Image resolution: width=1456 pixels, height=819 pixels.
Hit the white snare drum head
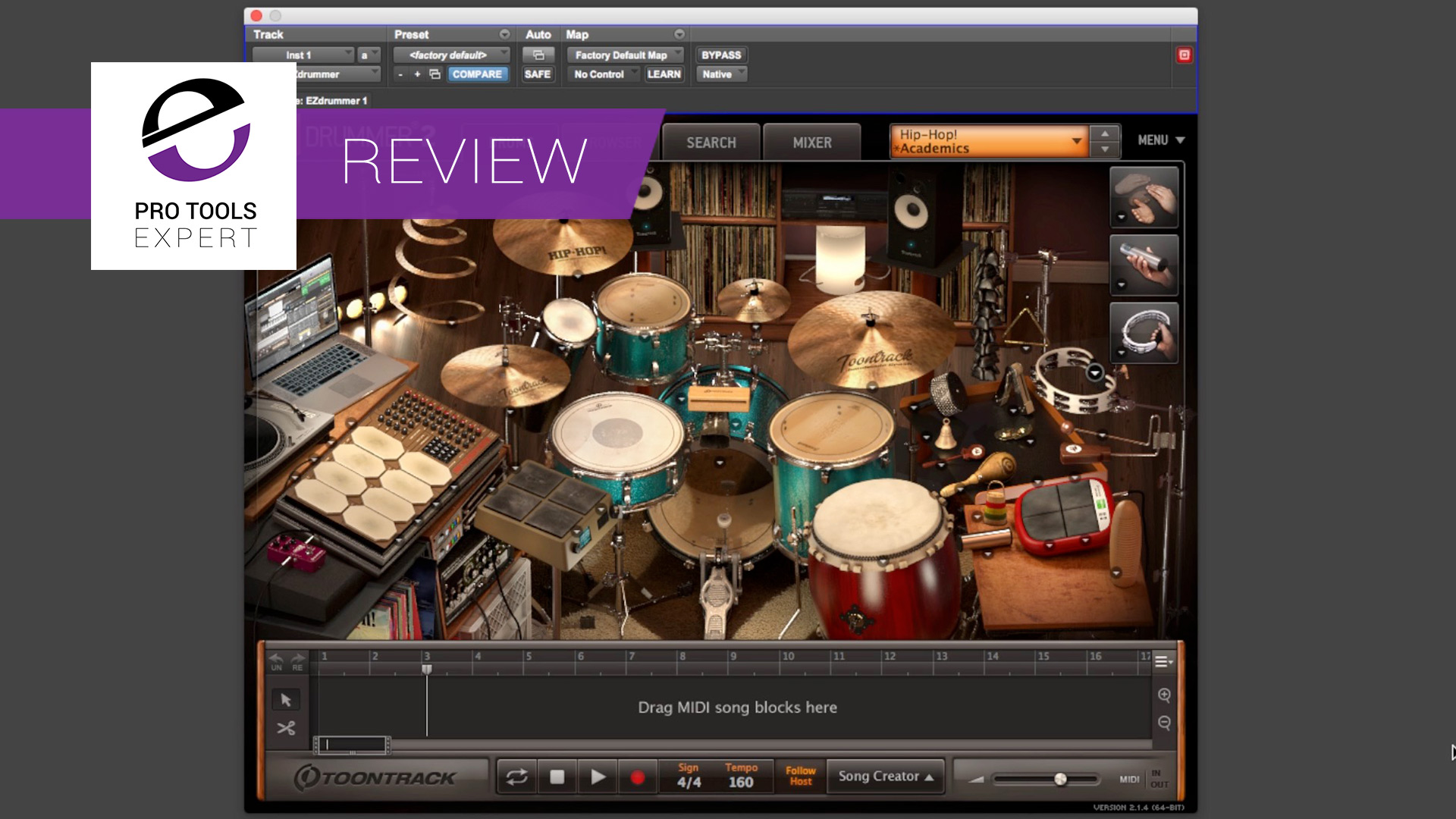click(x=618, y=433)
